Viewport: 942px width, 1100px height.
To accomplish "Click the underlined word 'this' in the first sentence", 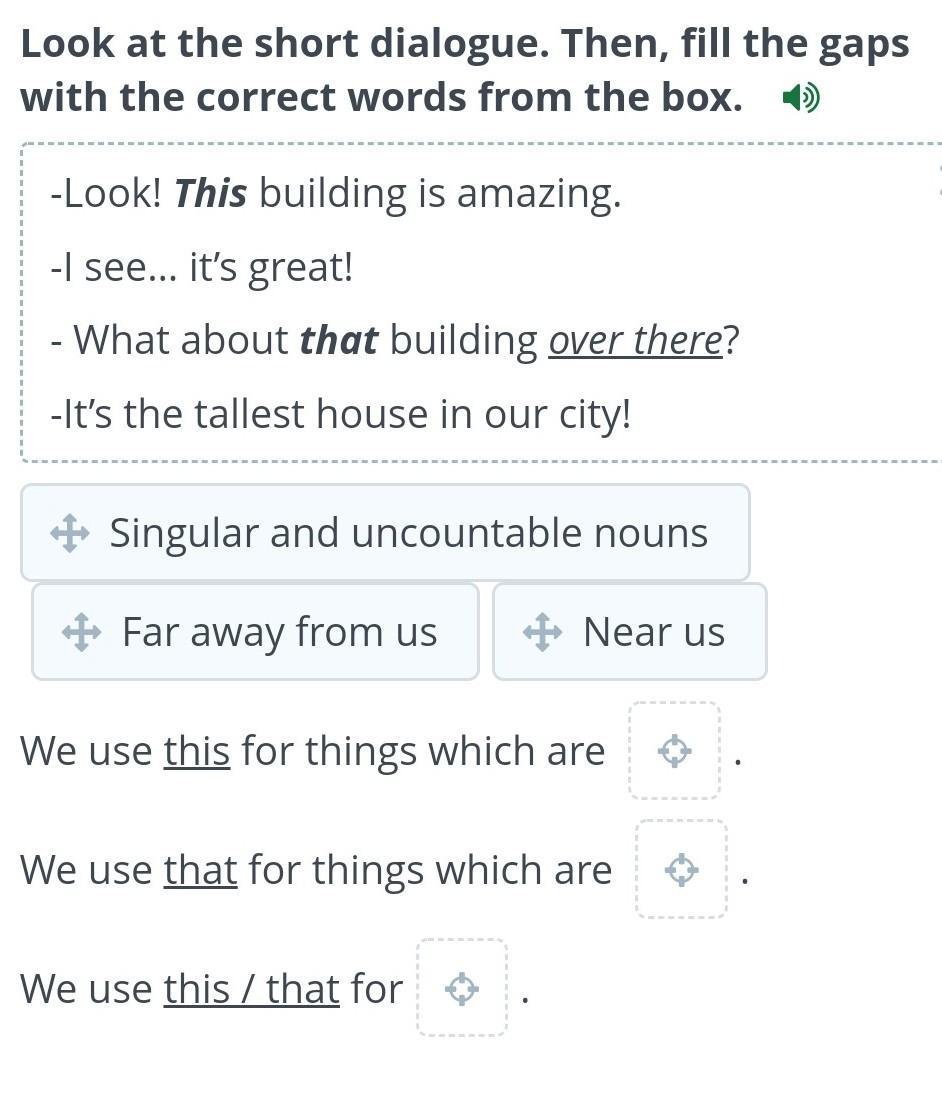I will tap(197, 751).
